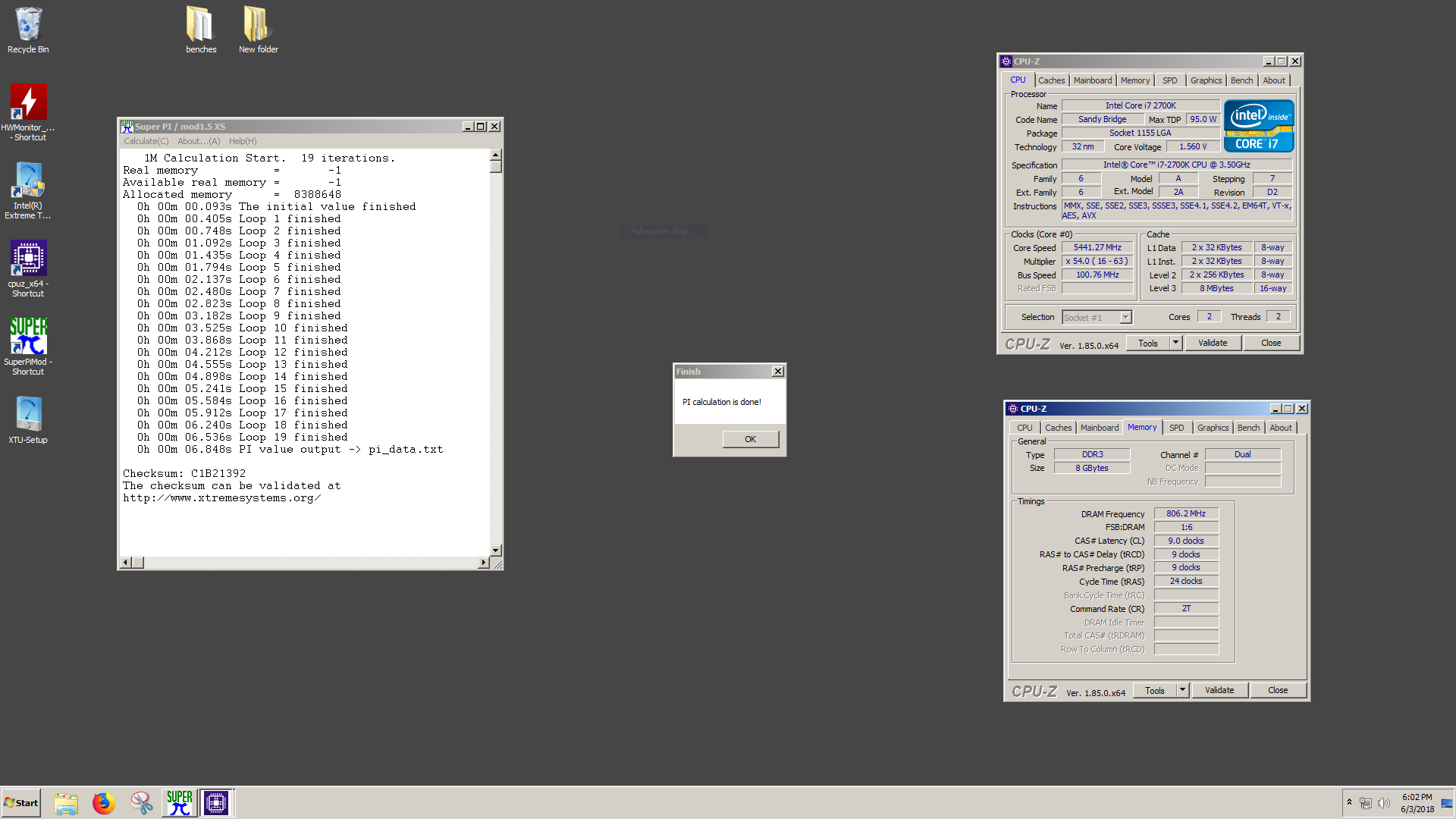Open the XTU-Setup desktop icon

tap(28, 420)
